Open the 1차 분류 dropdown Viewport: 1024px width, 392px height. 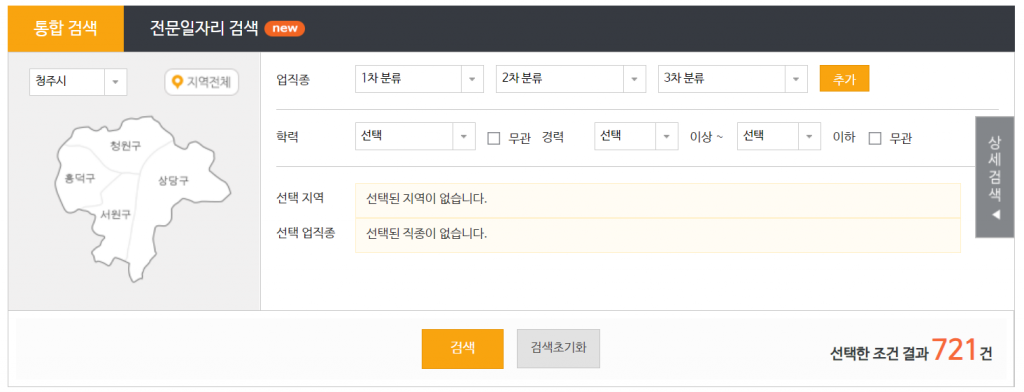coord(419,79)
